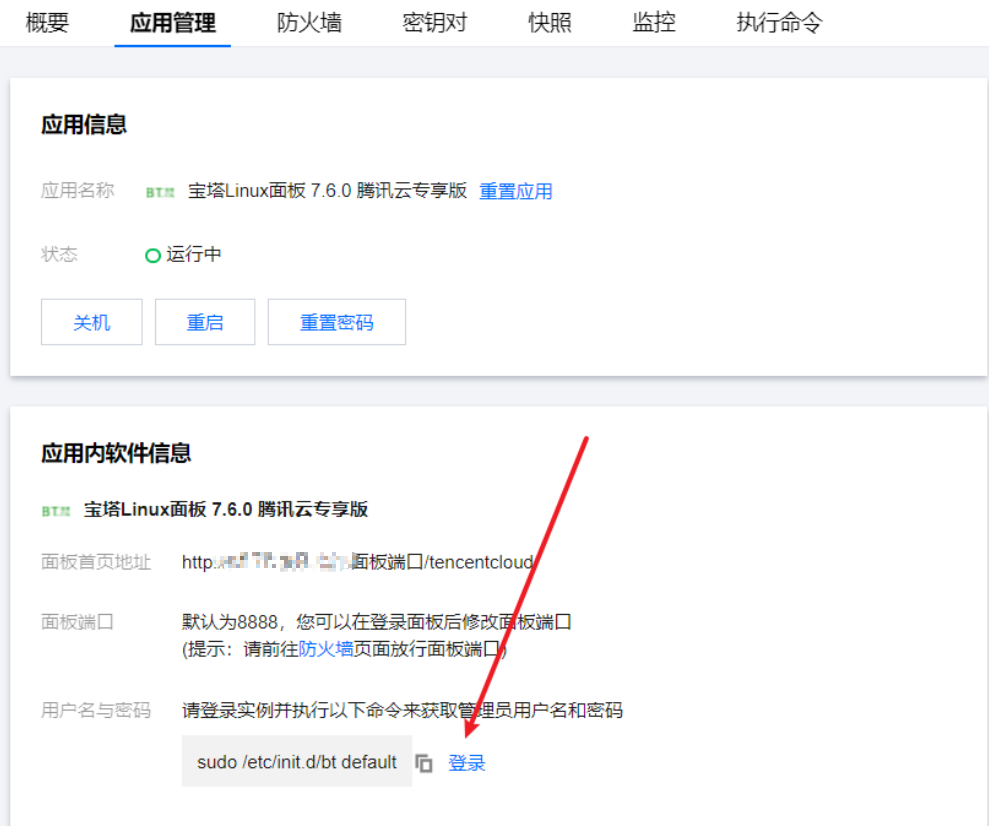Click the BT logo in 应用内软件信息

(56, 511)
